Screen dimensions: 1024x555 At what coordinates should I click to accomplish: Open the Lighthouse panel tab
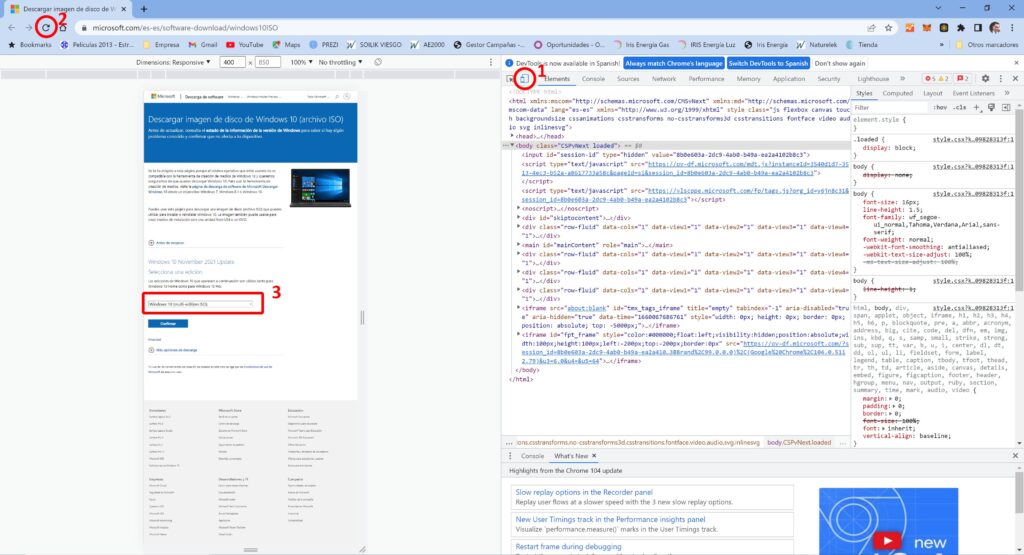[x=872, y=79]
